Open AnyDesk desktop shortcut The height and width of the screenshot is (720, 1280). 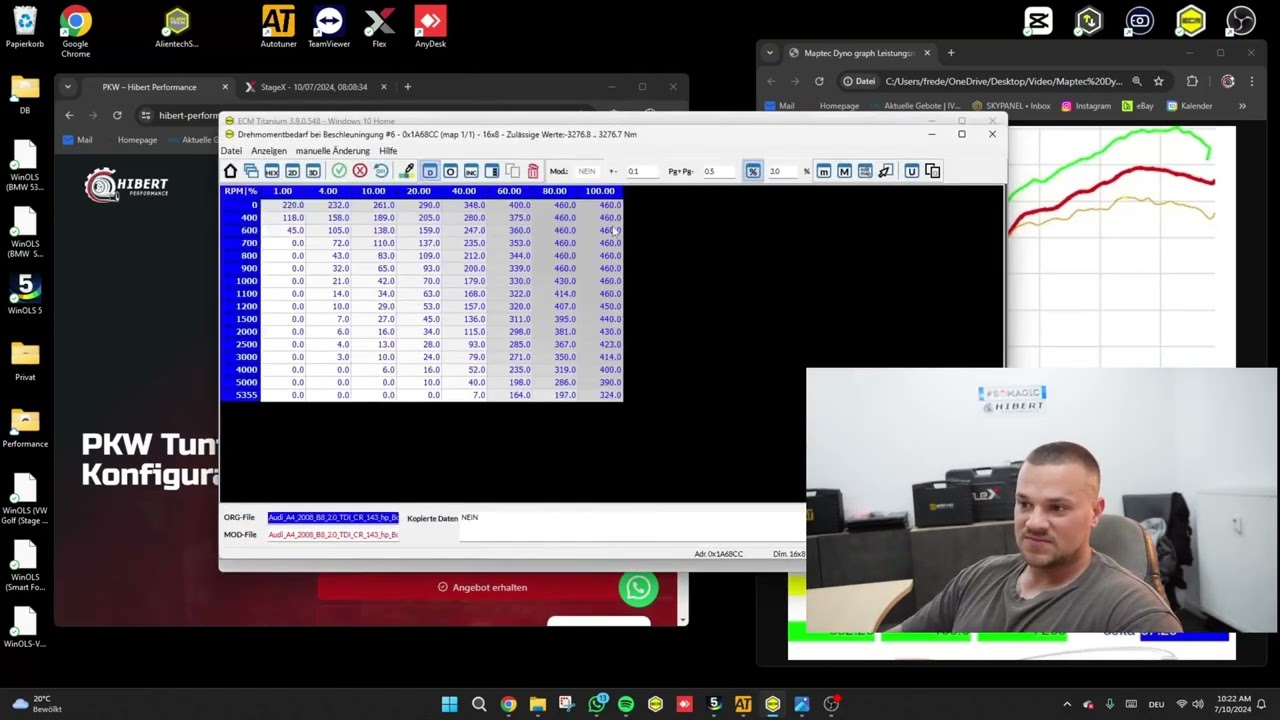pos(430,27)
